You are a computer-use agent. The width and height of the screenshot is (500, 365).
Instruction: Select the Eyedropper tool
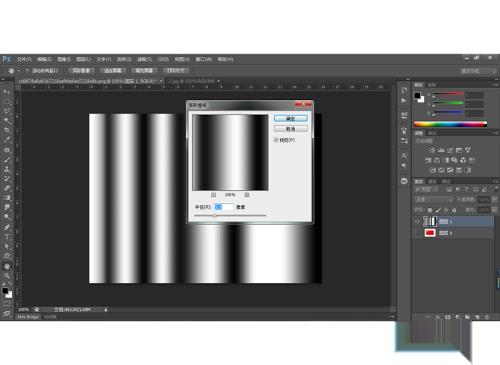(7, 140)
